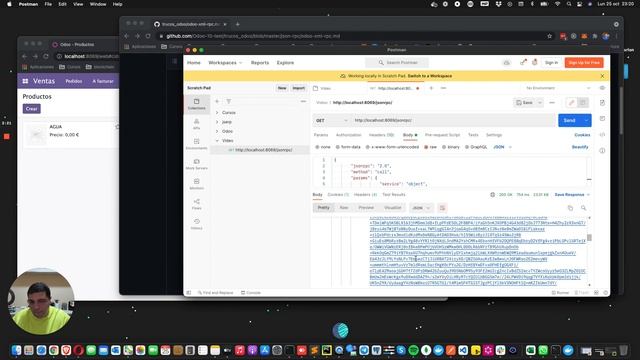640x360 pixels.
Task: Open the comment mode icon beside pencil
Action: [583, 102]
